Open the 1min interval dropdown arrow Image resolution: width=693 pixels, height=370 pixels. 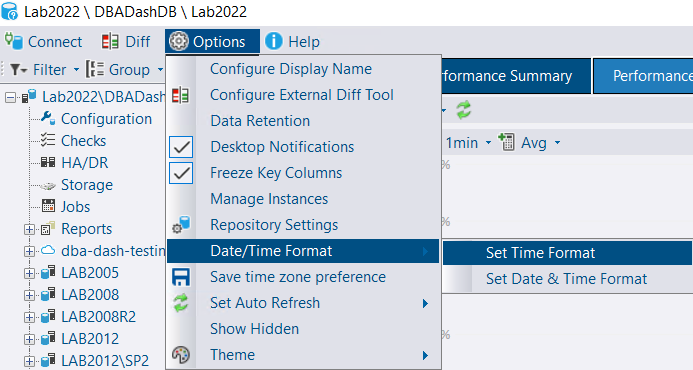pos(488,143)
